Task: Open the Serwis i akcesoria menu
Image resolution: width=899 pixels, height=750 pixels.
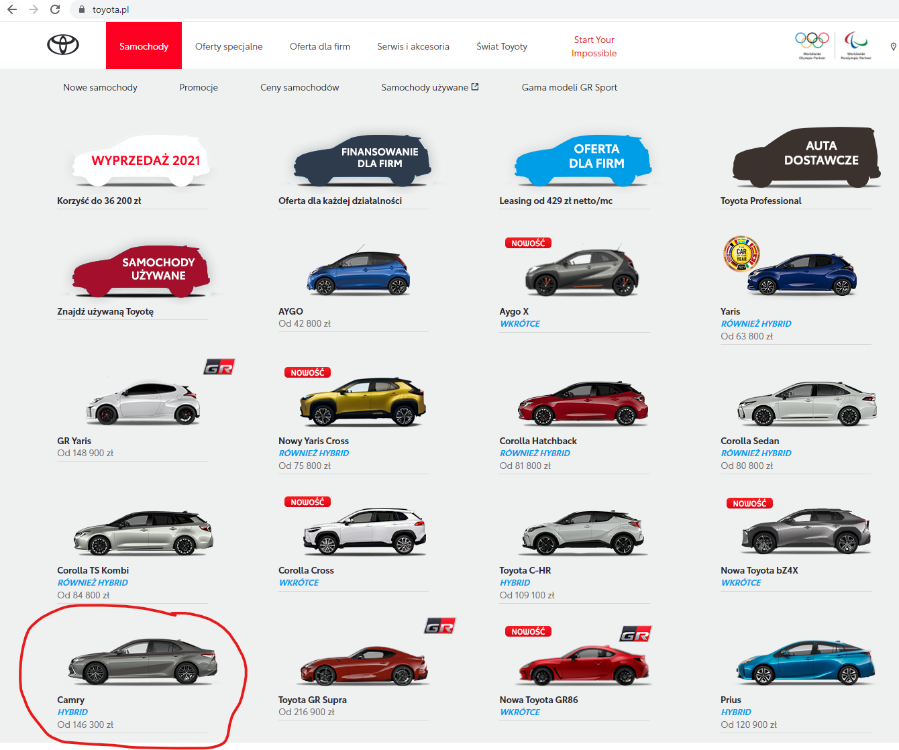Action: coord(413,46)
